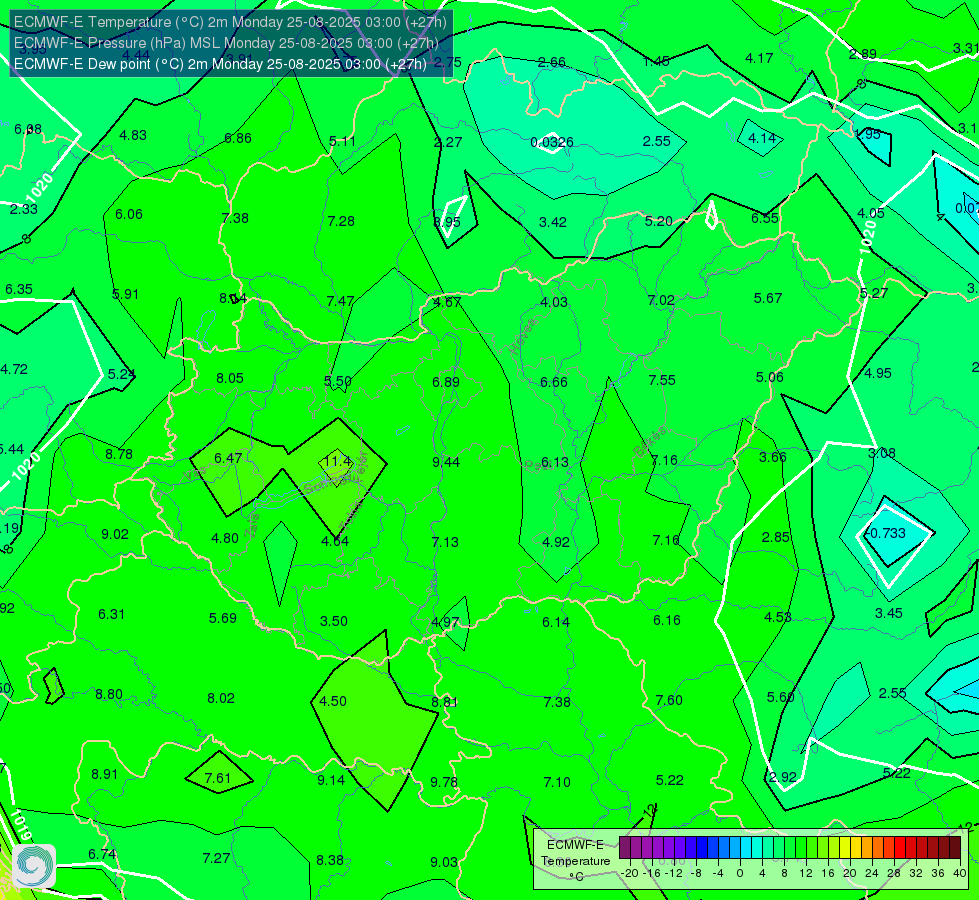Click the 6.89 value on the map
The height and width of the screenshot is (900, 979).
tap(446, 382)
